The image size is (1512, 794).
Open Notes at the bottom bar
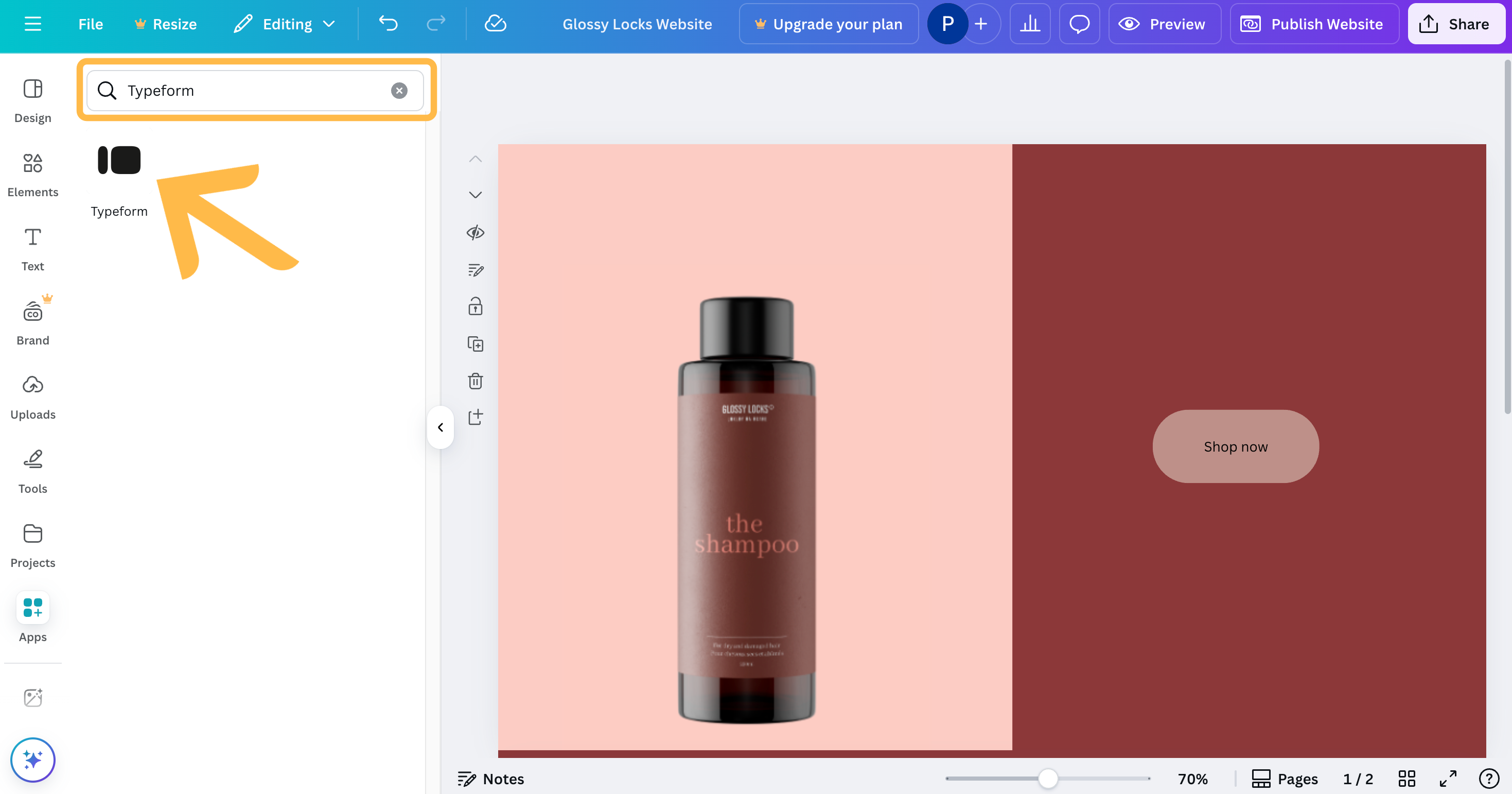click(490, 779)
